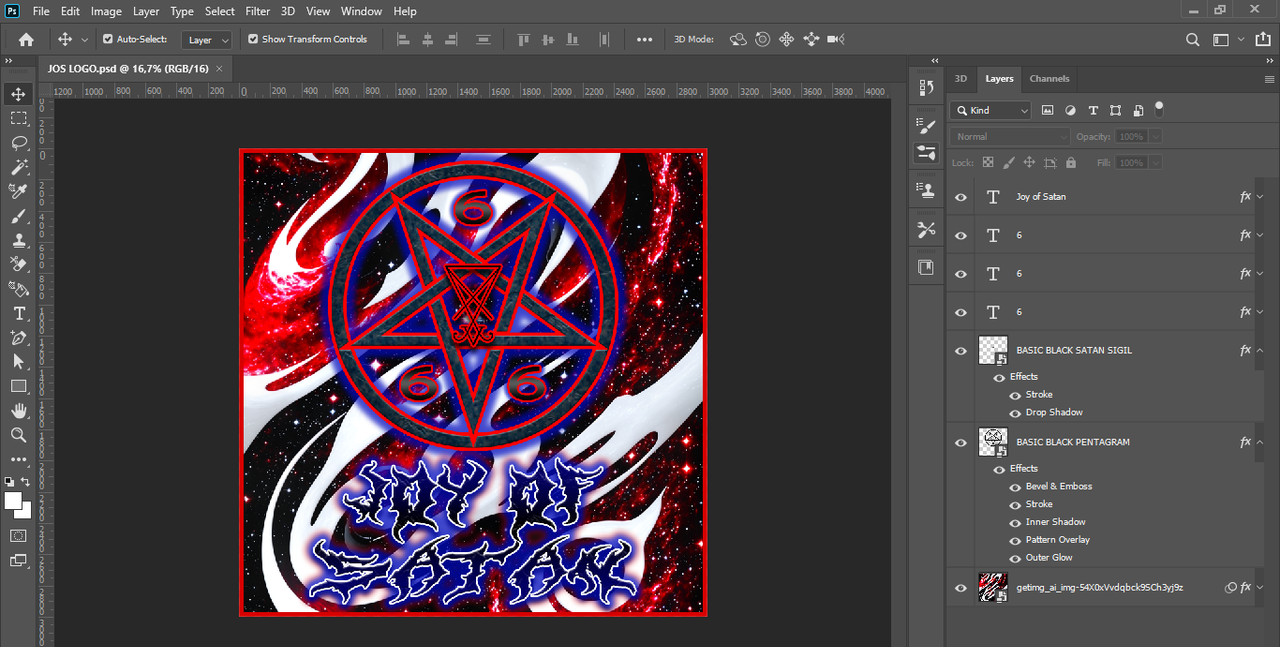This screenshot has width=1280, height=647.
Task: Hide the Outer Glow effect
Action: point(1015,558)
